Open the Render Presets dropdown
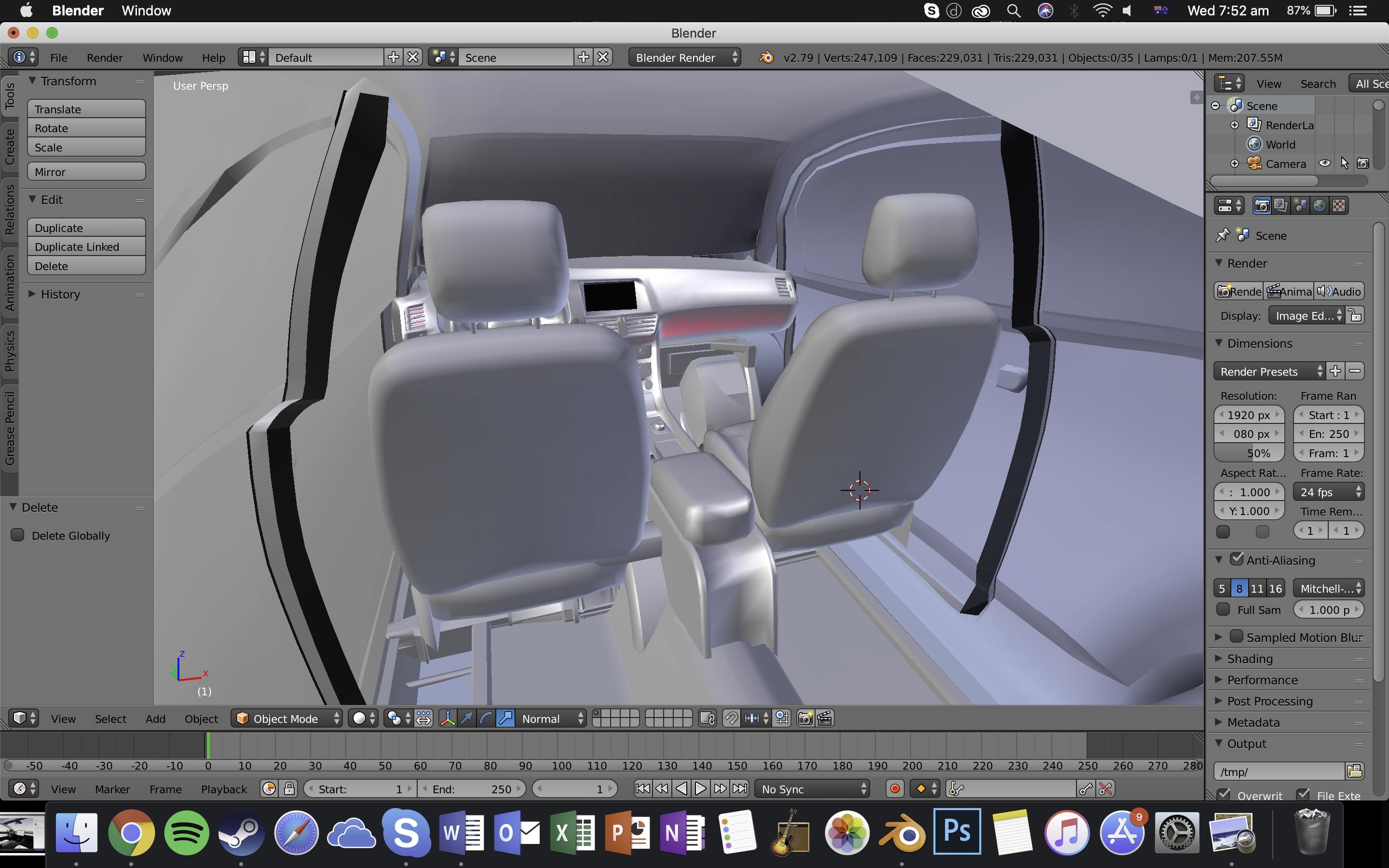This screenshot has width=1389, height=868. click(x=1268, y=371)
